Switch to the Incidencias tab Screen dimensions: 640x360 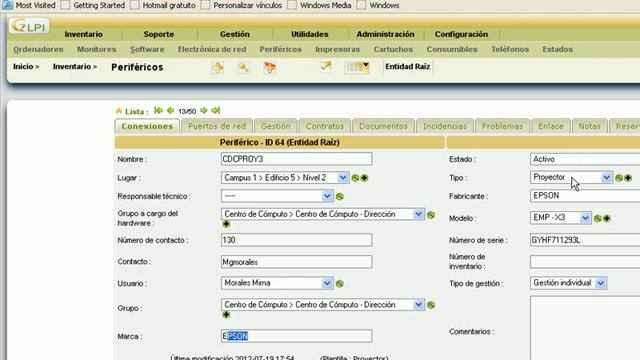445,126
